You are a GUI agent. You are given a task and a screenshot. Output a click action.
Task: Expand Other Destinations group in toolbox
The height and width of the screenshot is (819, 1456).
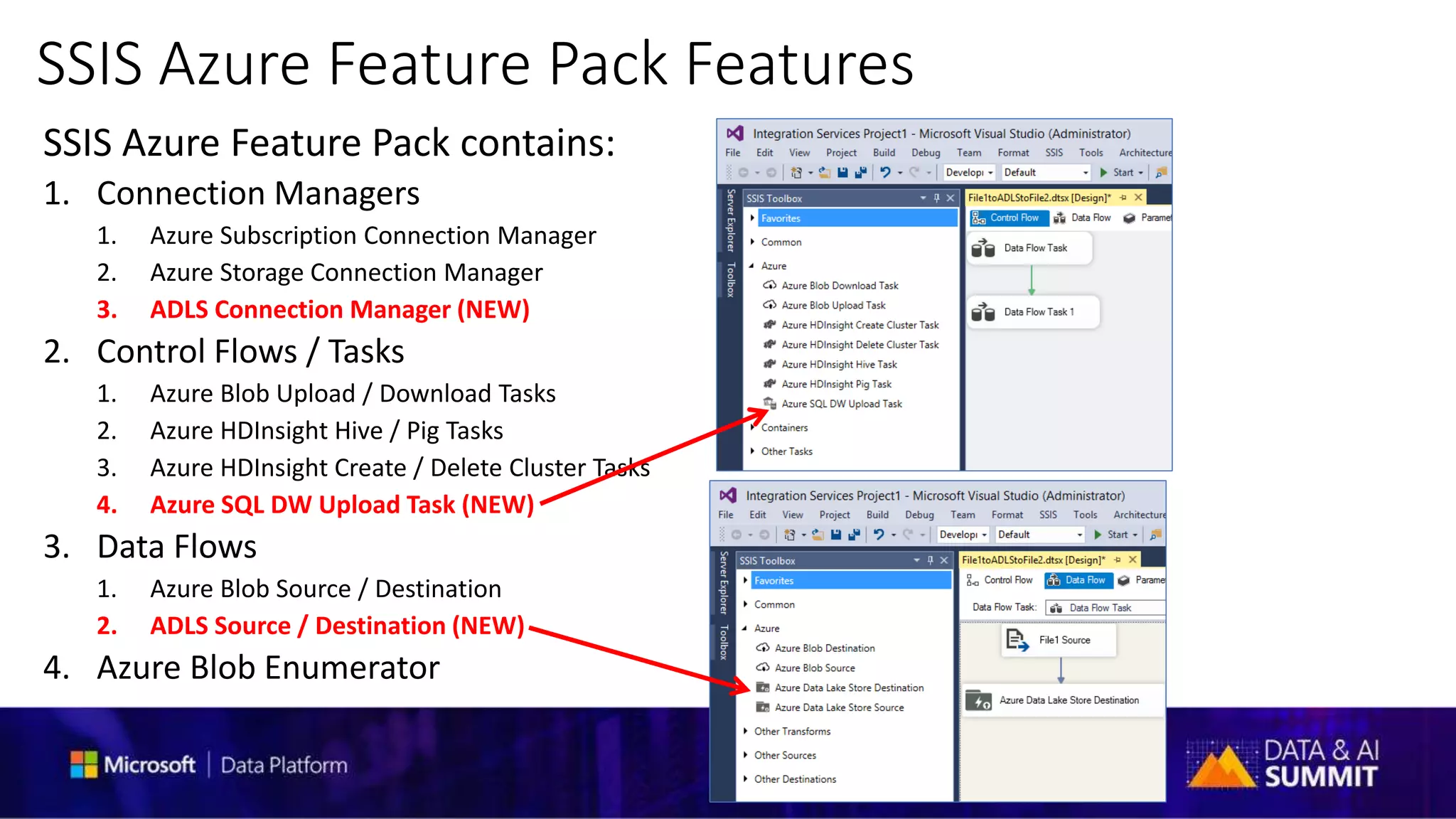click(x=745, y=779)
